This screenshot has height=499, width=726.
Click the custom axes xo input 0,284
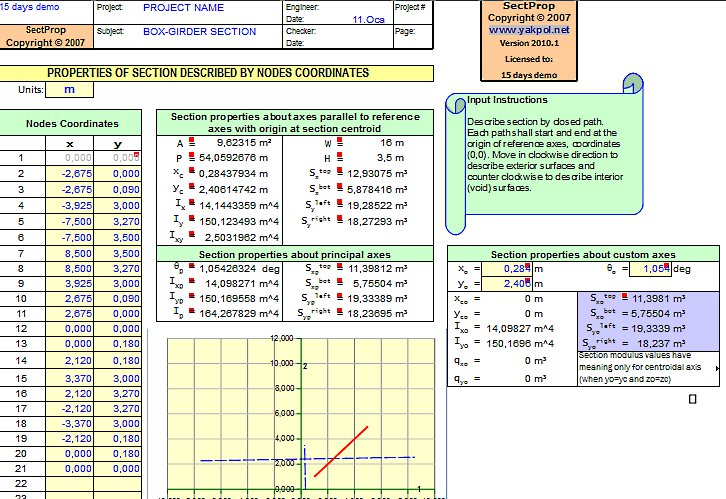(508, 268)
